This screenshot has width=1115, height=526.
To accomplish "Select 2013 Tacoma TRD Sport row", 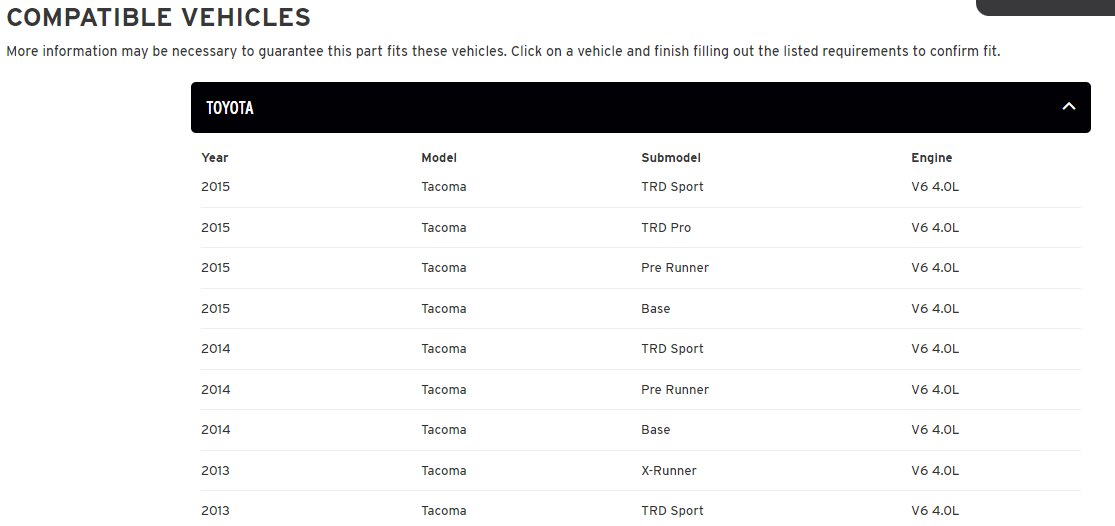I will tap(641, 510).
